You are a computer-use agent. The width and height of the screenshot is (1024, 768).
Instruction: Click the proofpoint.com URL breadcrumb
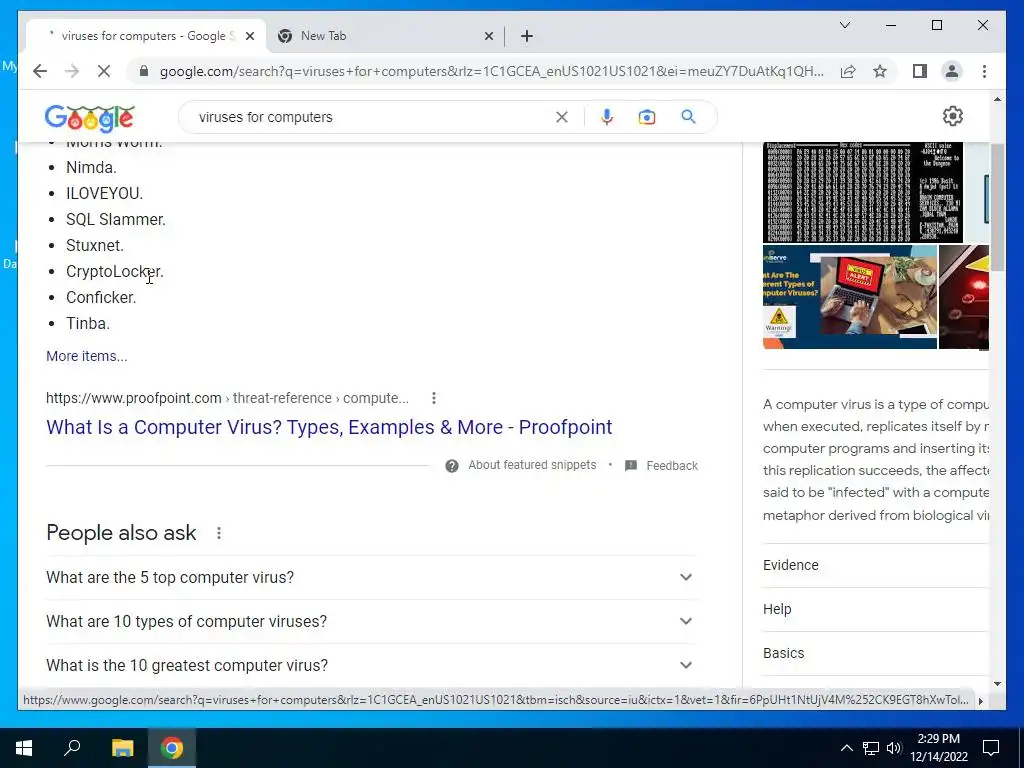point(227,398)
